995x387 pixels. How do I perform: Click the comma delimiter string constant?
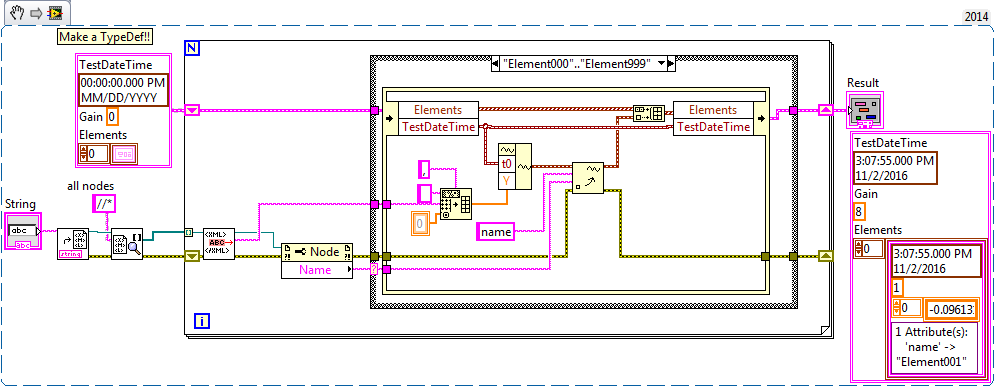pos(425,169)
